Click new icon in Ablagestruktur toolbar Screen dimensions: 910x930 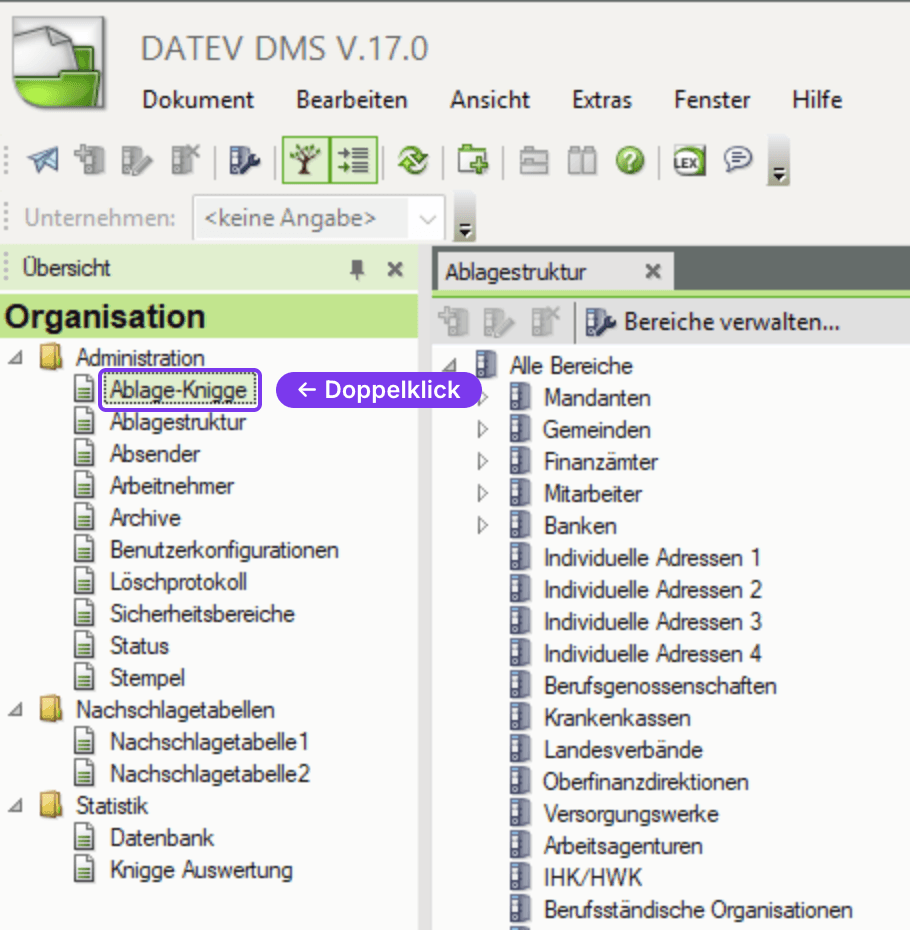click(454, 321)
